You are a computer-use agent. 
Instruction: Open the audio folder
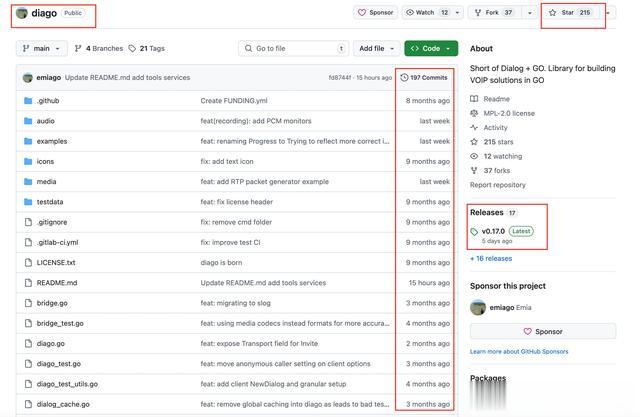coord(46,121)
